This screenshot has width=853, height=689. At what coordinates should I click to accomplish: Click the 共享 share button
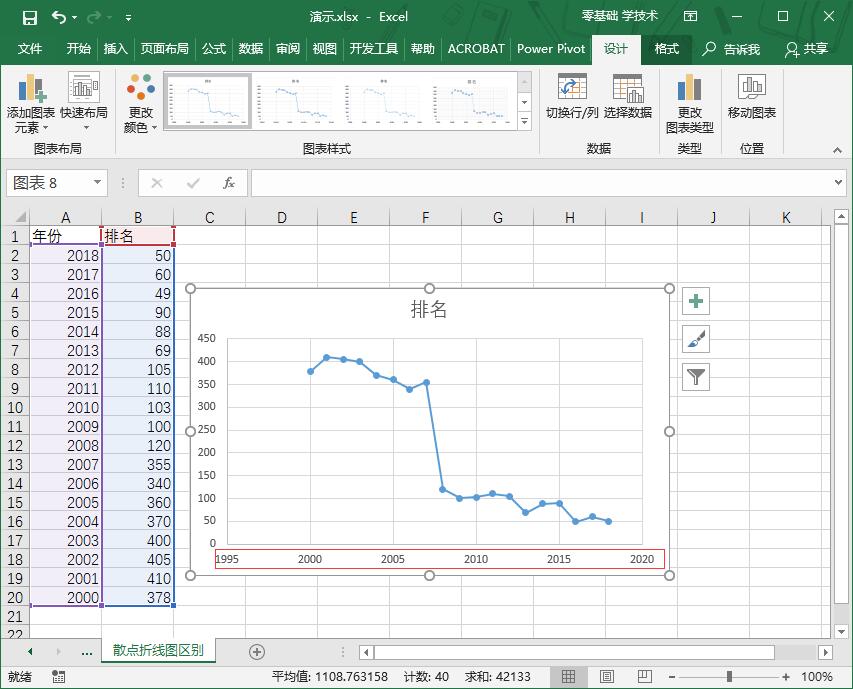[x=807, y=49]
